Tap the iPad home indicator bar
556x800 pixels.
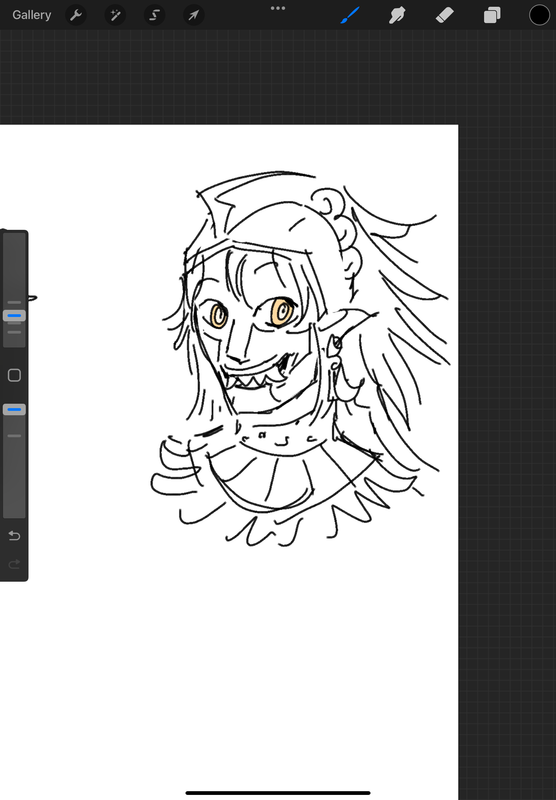click(x=278, y=793)
